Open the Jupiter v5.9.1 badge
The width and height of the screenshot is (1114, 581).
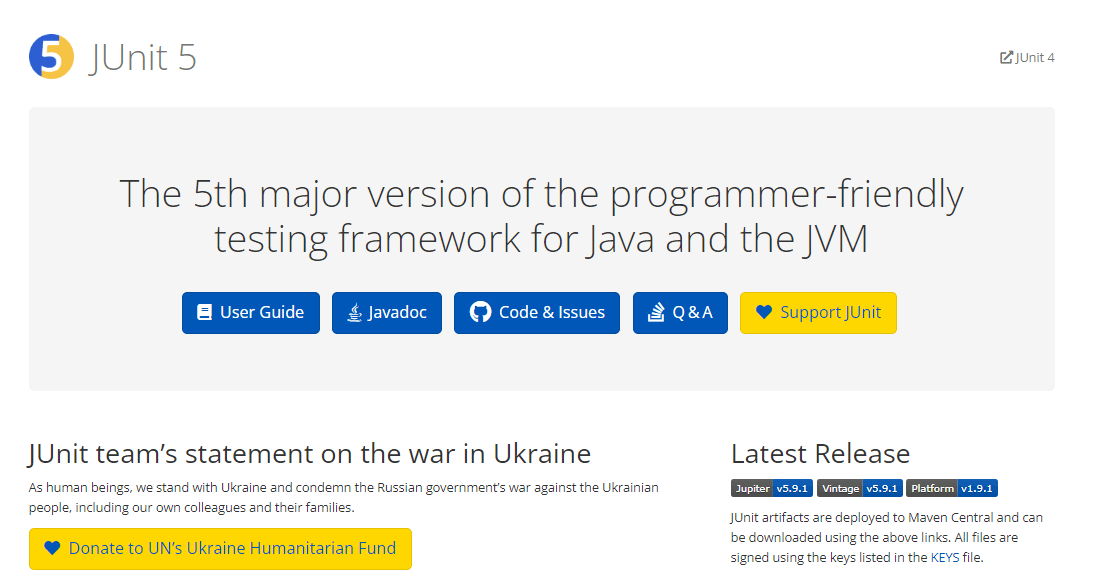pyautogui.click(x=771, y=489)
